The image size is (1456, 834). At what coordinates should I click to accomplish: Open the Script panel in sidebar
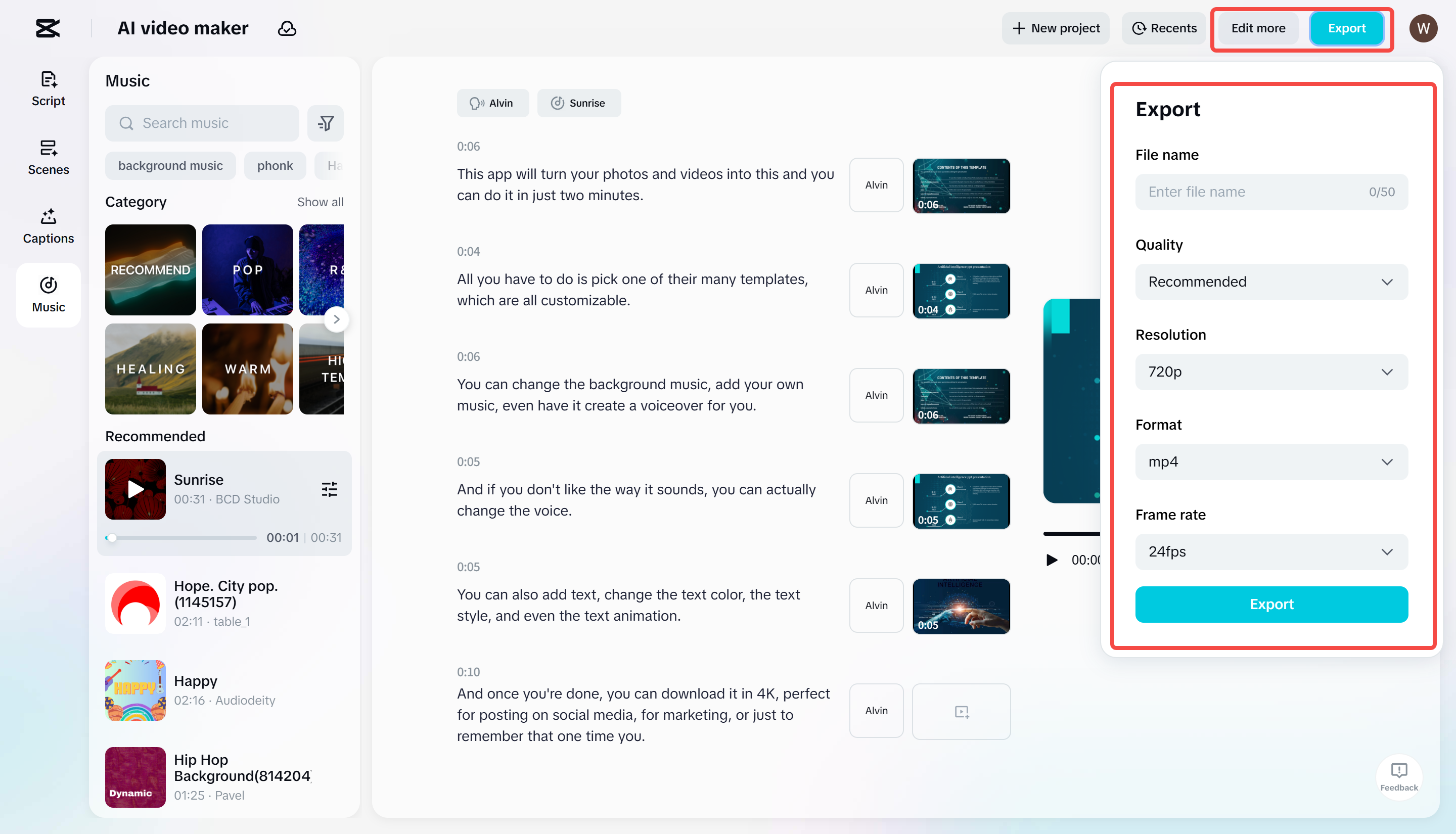[x=48, y=87]
